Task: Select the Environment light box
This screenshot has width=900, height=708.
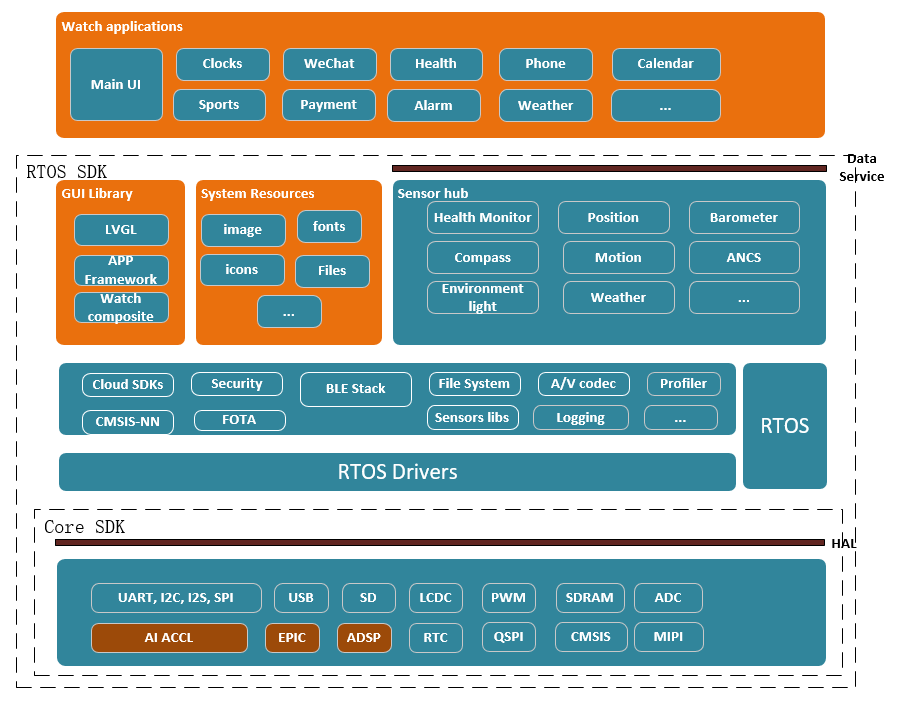Action: [x=483, y=297]
